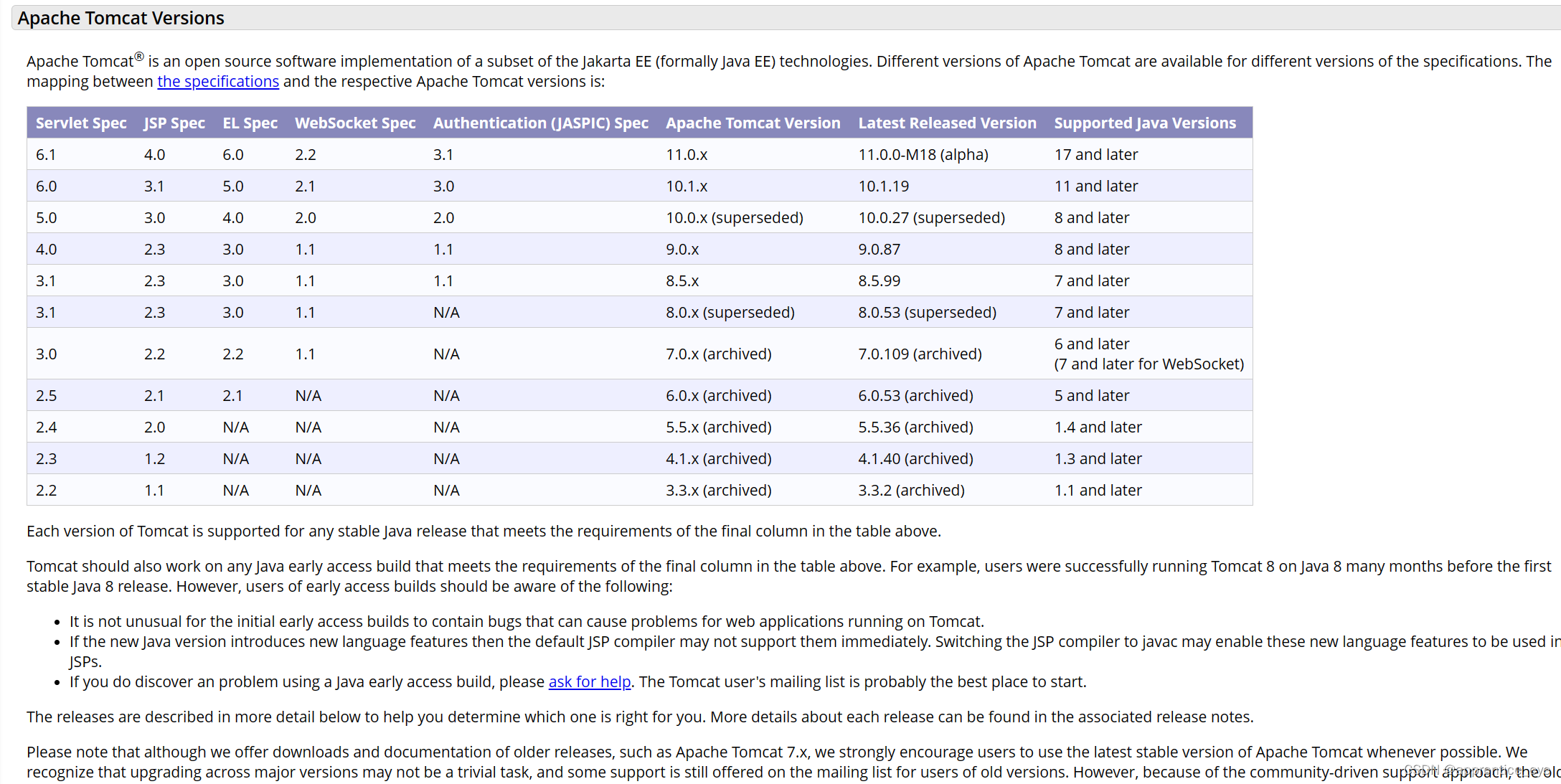Select the 'EL Spec' column header
This screenshot has width=1561, height=784.
click(x=250, y=123)
